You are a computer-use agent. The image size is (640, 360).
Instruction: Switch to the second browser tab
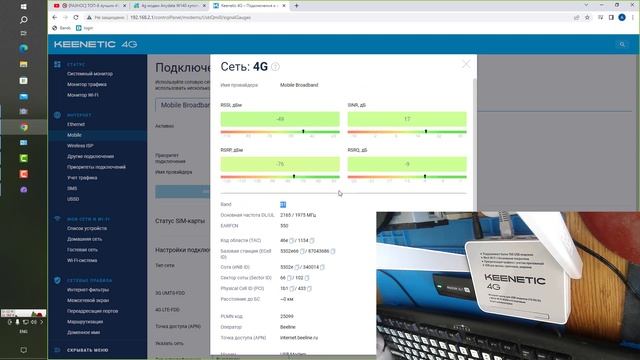tap(170, 6)
